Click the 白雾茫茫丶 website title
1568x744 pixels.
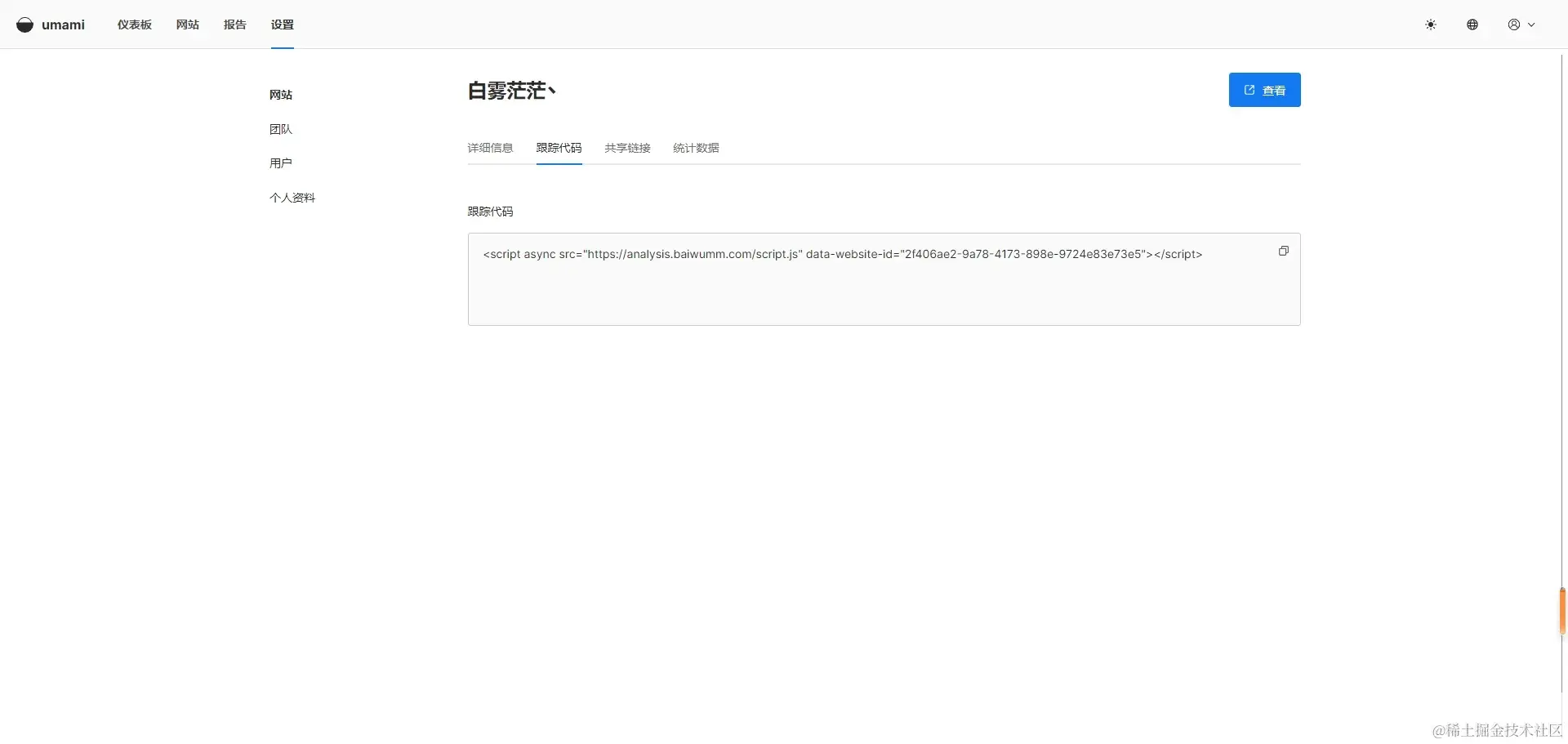[x=512, y=91]
